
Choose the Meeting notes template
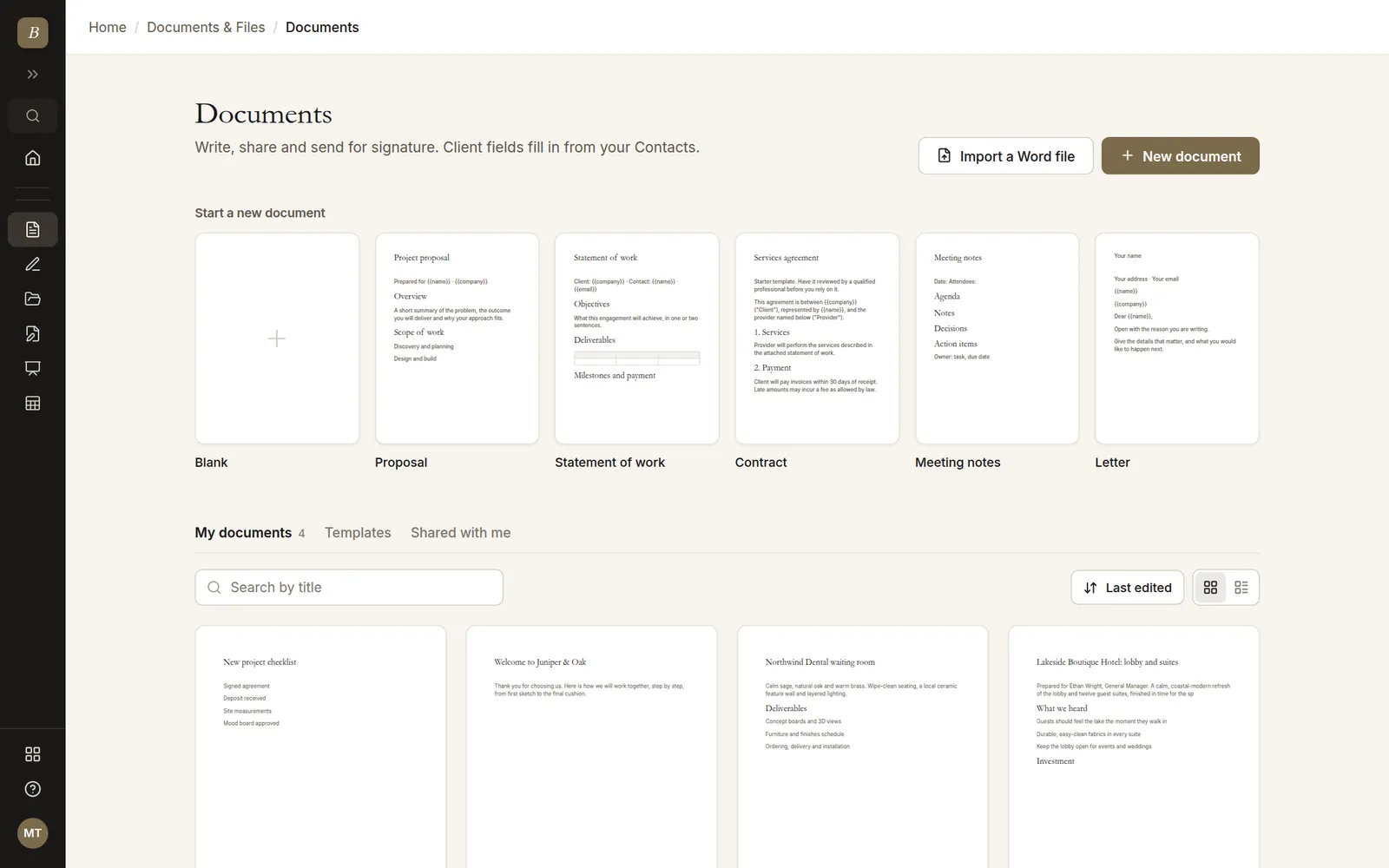point(997,339)
